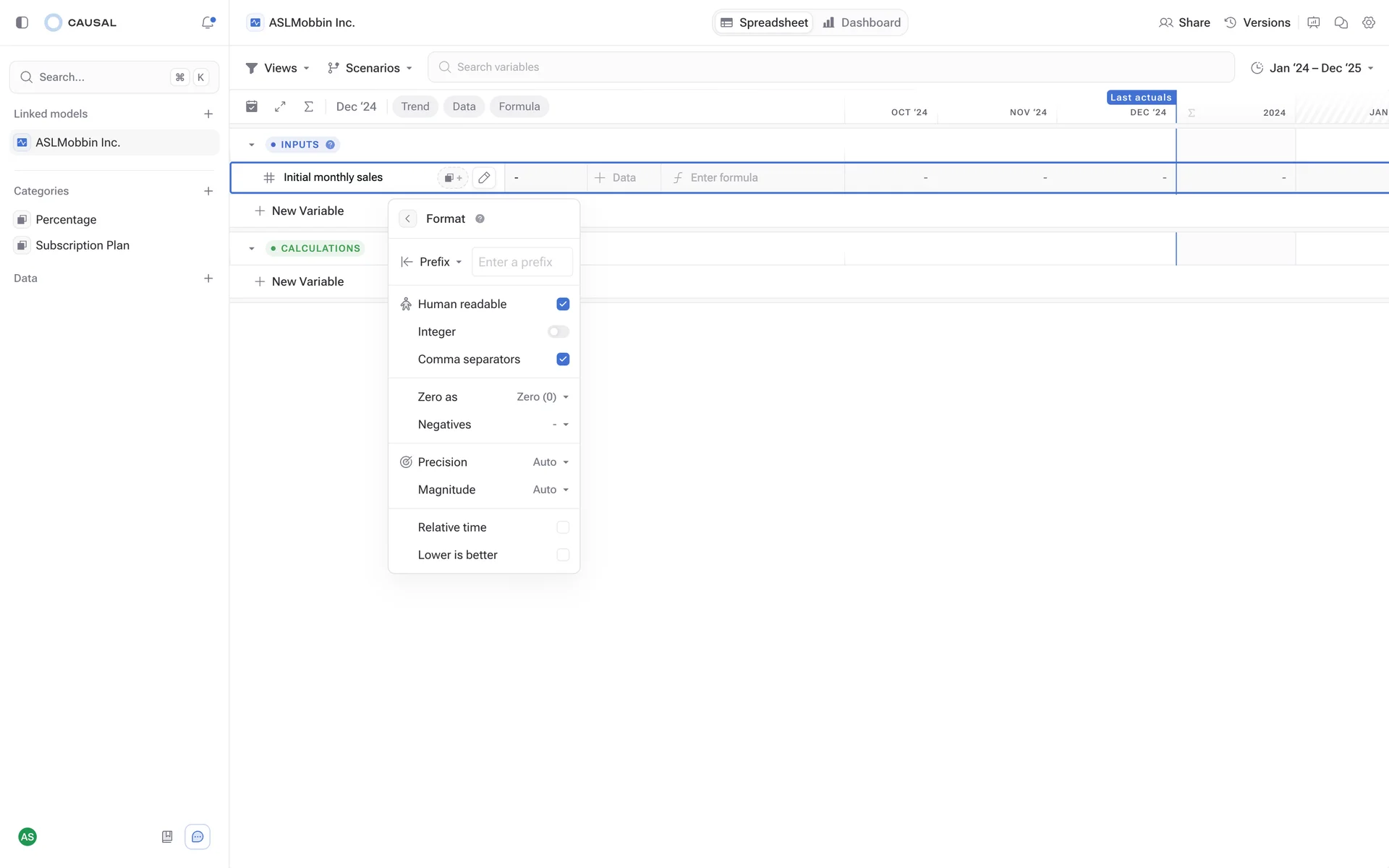This screenshot has width=1389, height=868.
Task: Go back with the Format panel chevron
Action: [407, 218]
